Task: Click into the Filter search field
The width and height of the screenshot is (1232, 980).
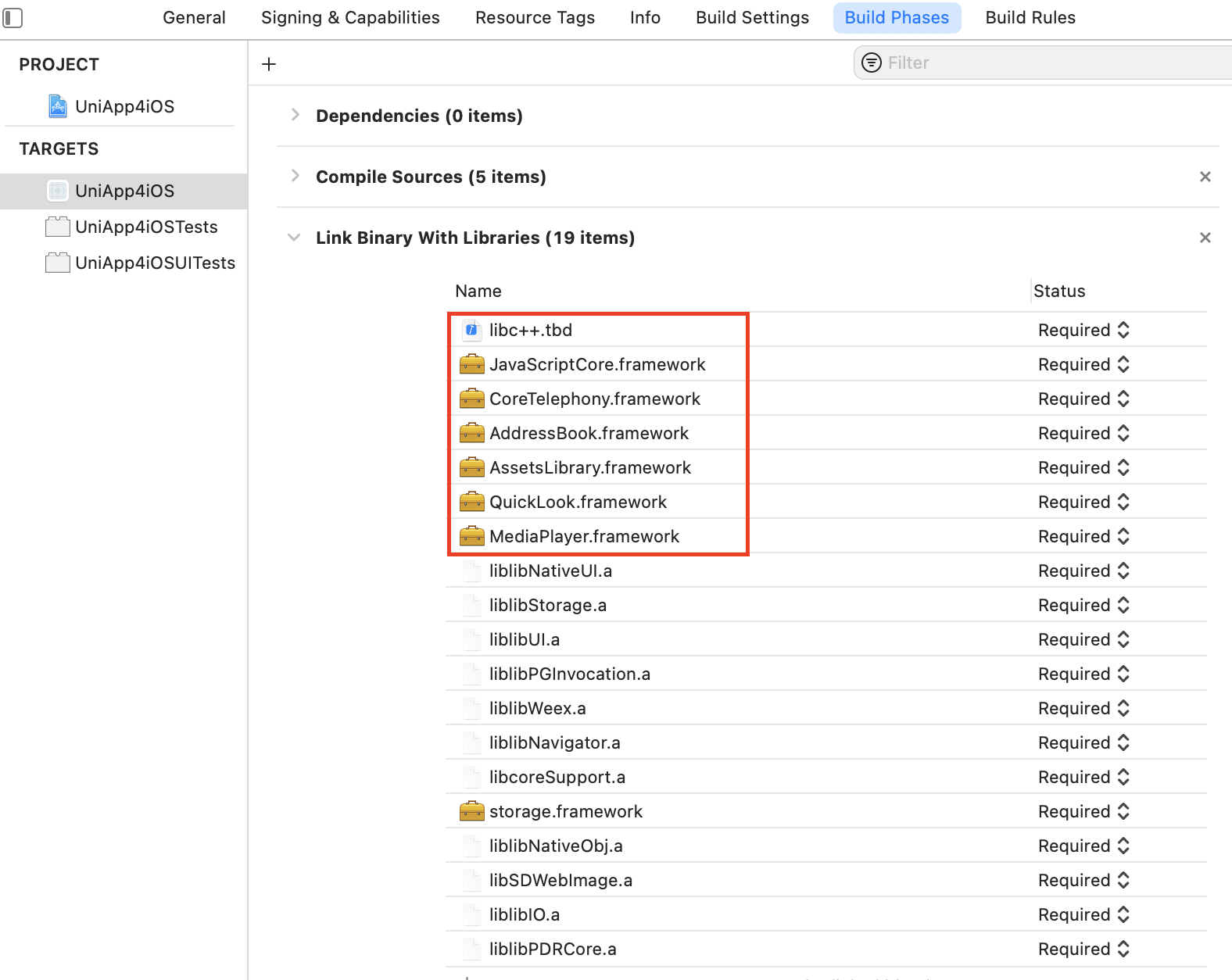Action: pos(1043,63)
